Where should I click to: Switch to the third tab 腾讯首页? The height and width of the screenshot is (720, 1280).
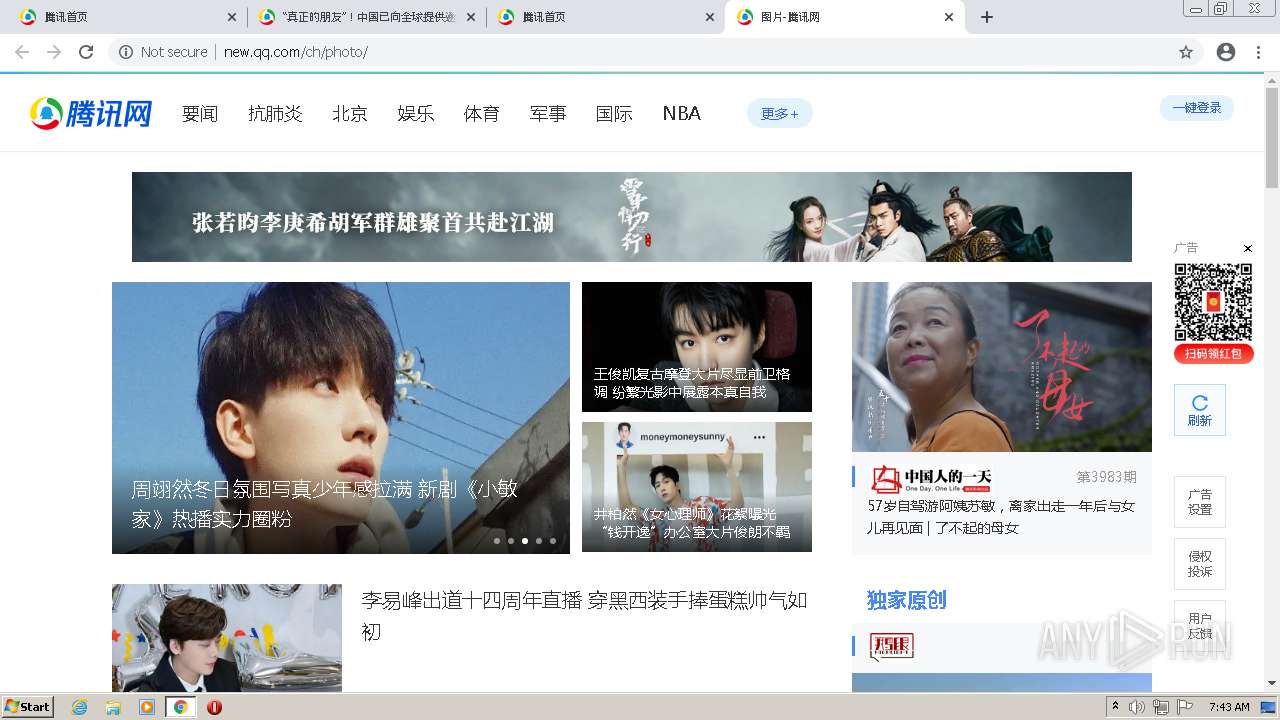(605, 17)
